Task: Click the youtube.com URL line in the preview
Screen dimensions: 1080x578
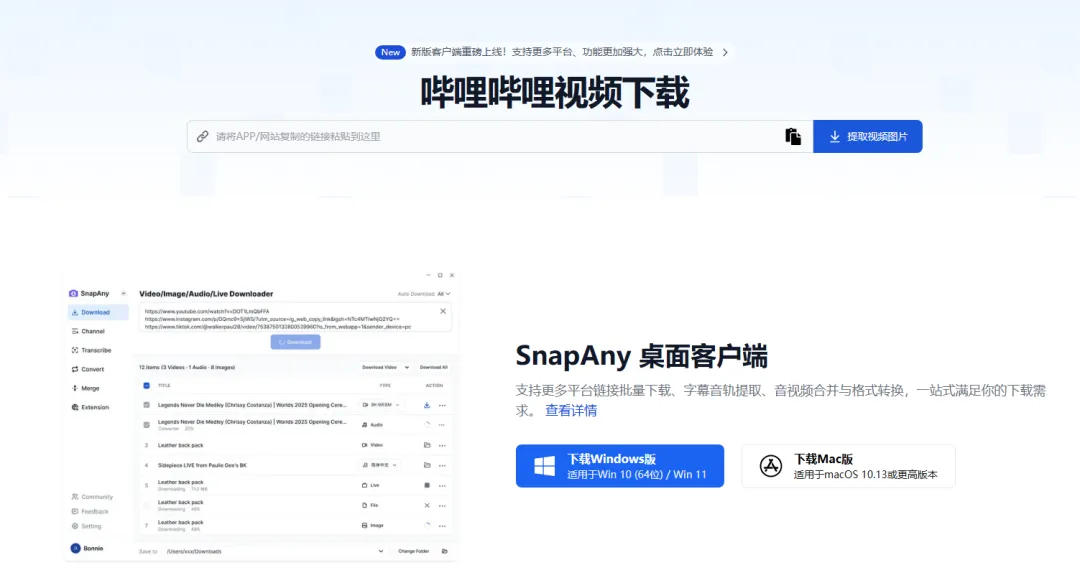Action: [207, 311]
